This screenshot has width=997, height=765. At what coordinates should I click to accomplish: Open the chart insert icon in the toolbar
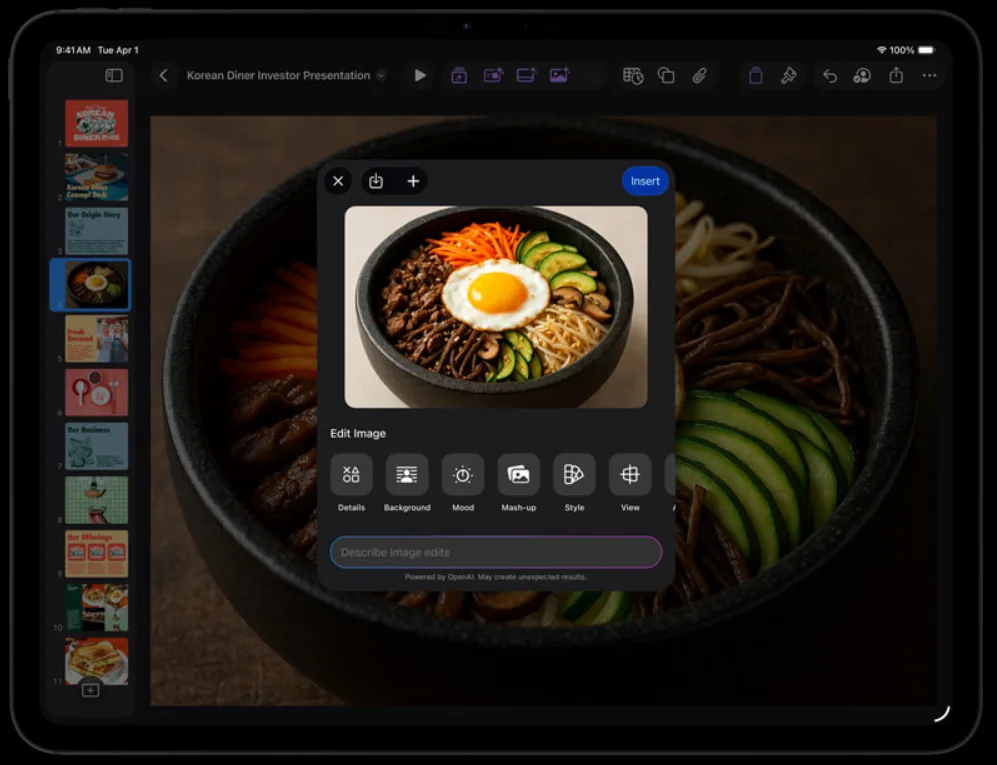click(632, 75)
